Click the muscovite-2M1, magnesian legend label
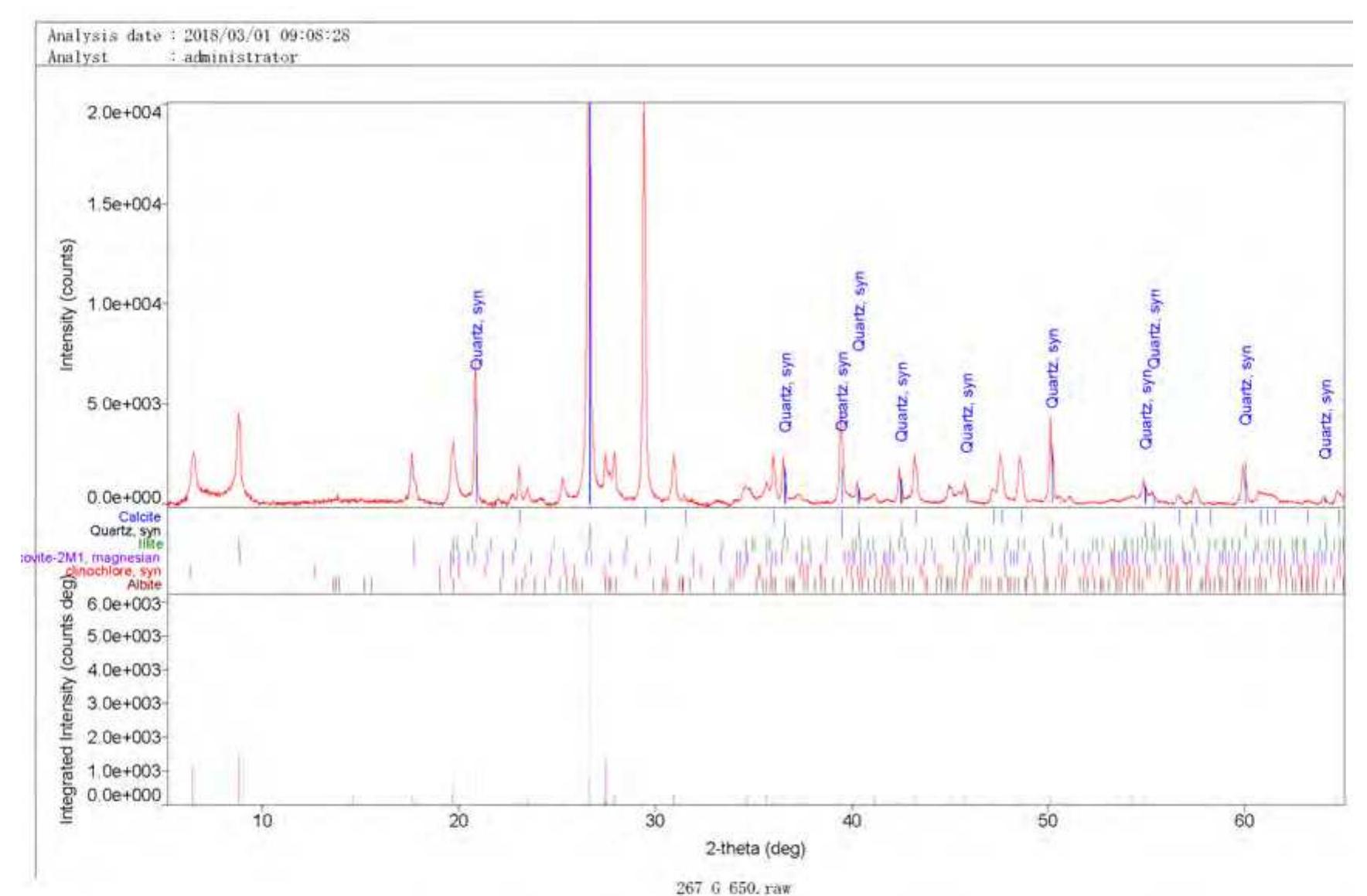 click(90, 557)
